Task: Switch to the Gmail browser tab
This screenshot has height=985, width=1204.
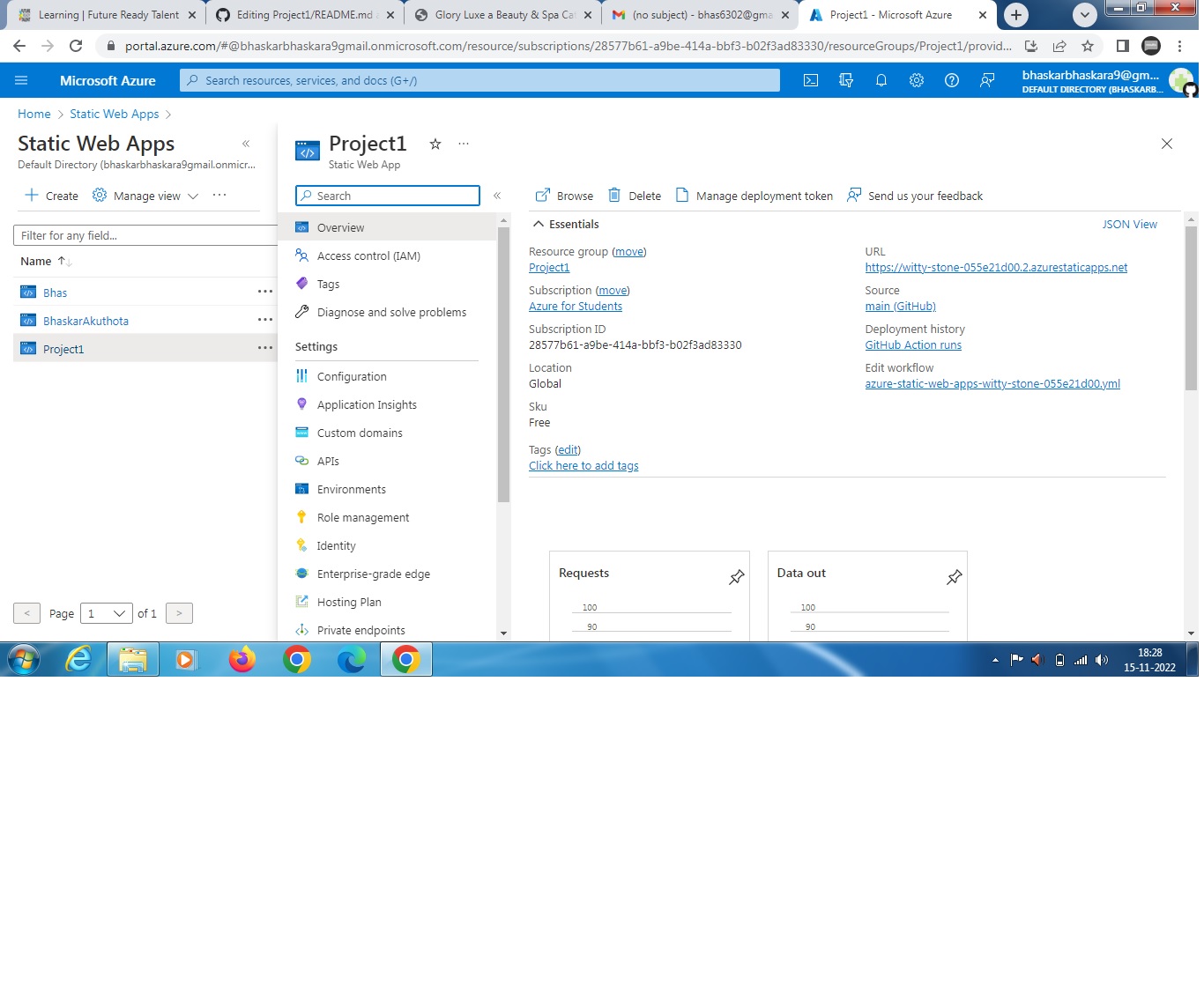Action: pyautogui.click(x=701, y=15)
